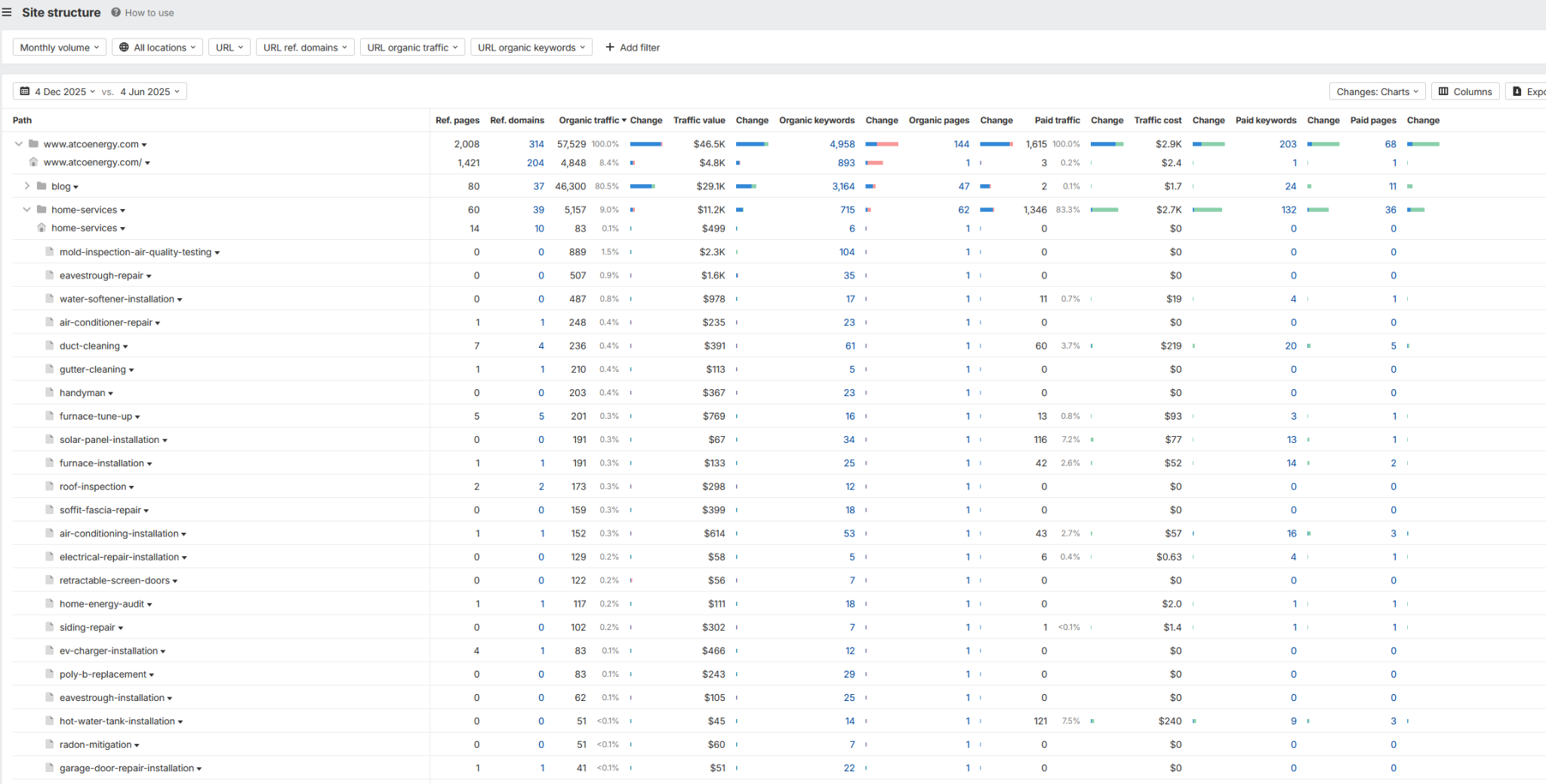Click the 314 referring domains link
The width and height of the screenshot is (1546, 784).
(536, 143)
